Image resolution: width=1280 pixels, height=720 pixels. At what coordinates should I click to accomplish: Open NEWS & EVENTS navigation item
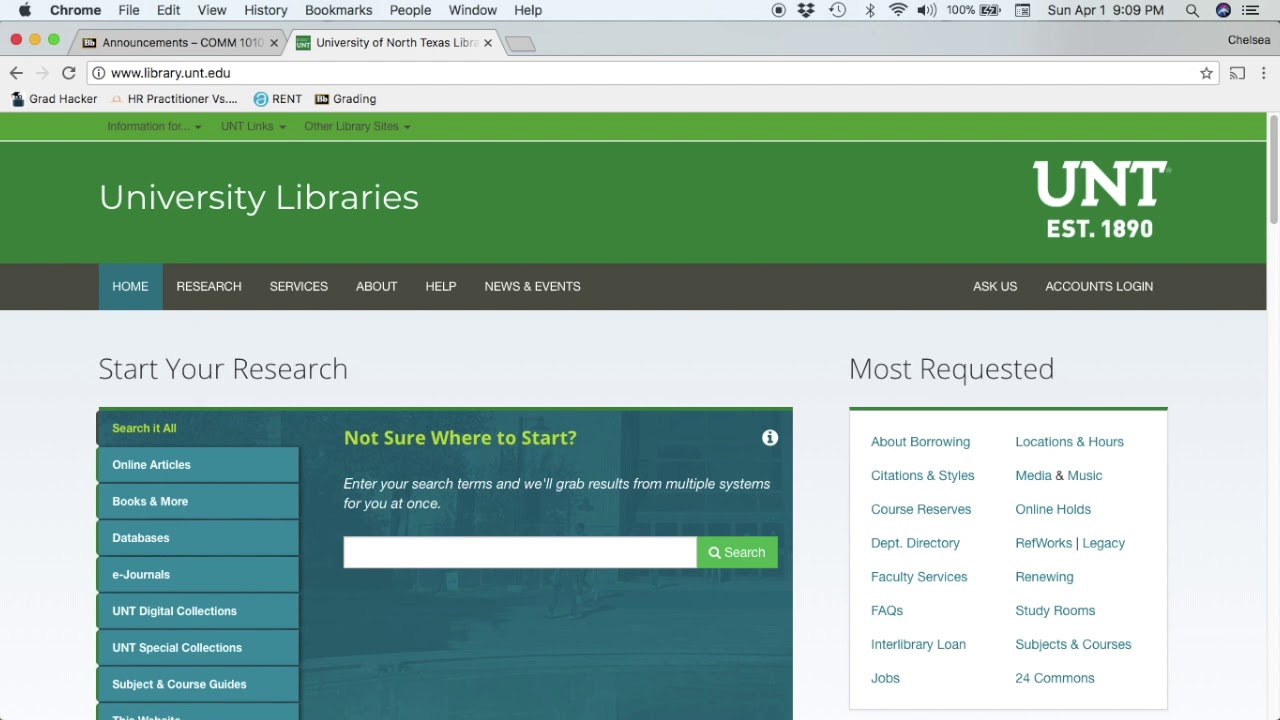tap(532, 287)
